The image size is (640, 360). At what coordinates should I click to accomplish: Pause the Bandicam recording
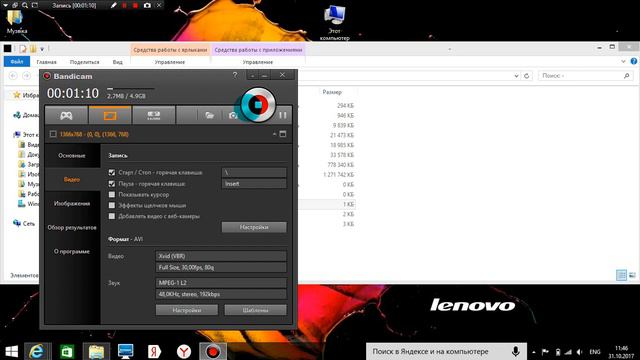[x=282, y=115]
